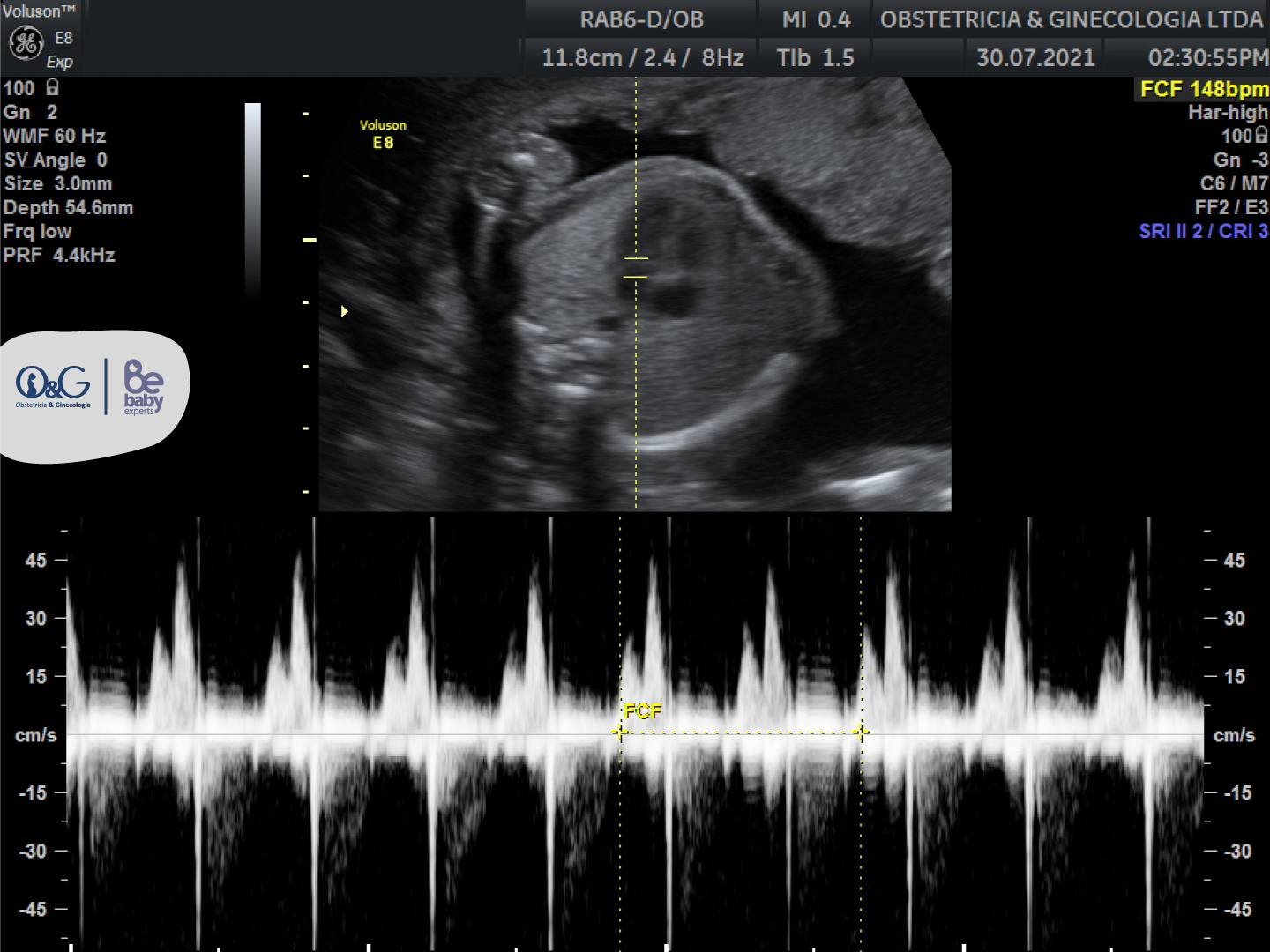Click the yellow Voluson E8 image watermark label
Image resolution: width=1270 pixels, height=952 pixels.
pos(383,134)
